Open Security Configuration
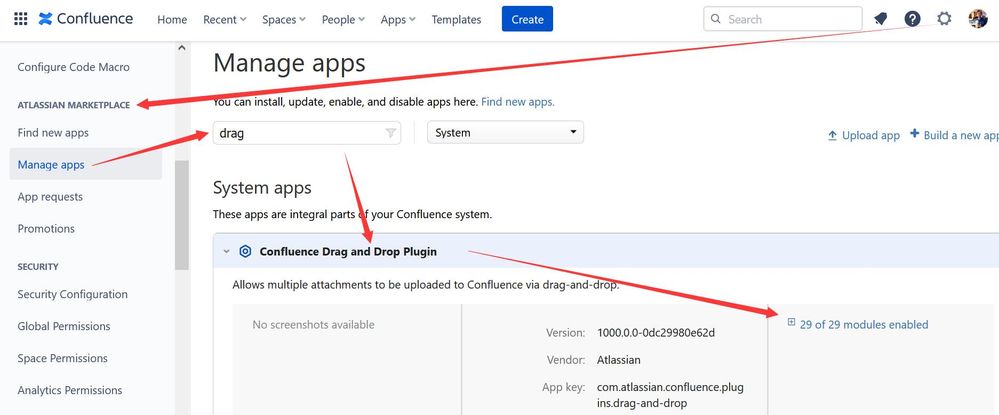This screenshot has width=999, height=415. coord(73,294)
